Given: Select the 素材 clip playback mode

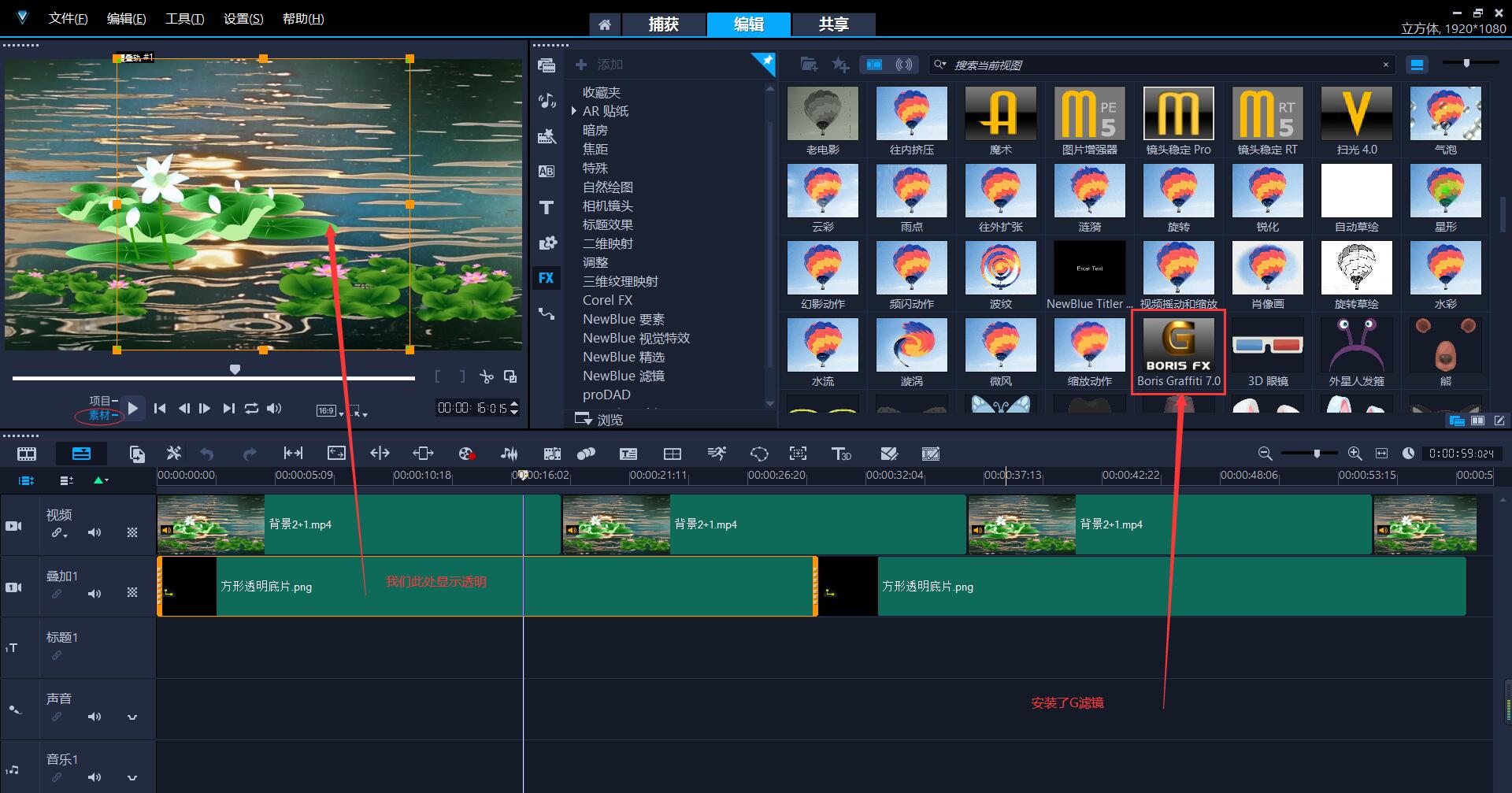Looking at the screenshot, I should click(x=100, y=415).
